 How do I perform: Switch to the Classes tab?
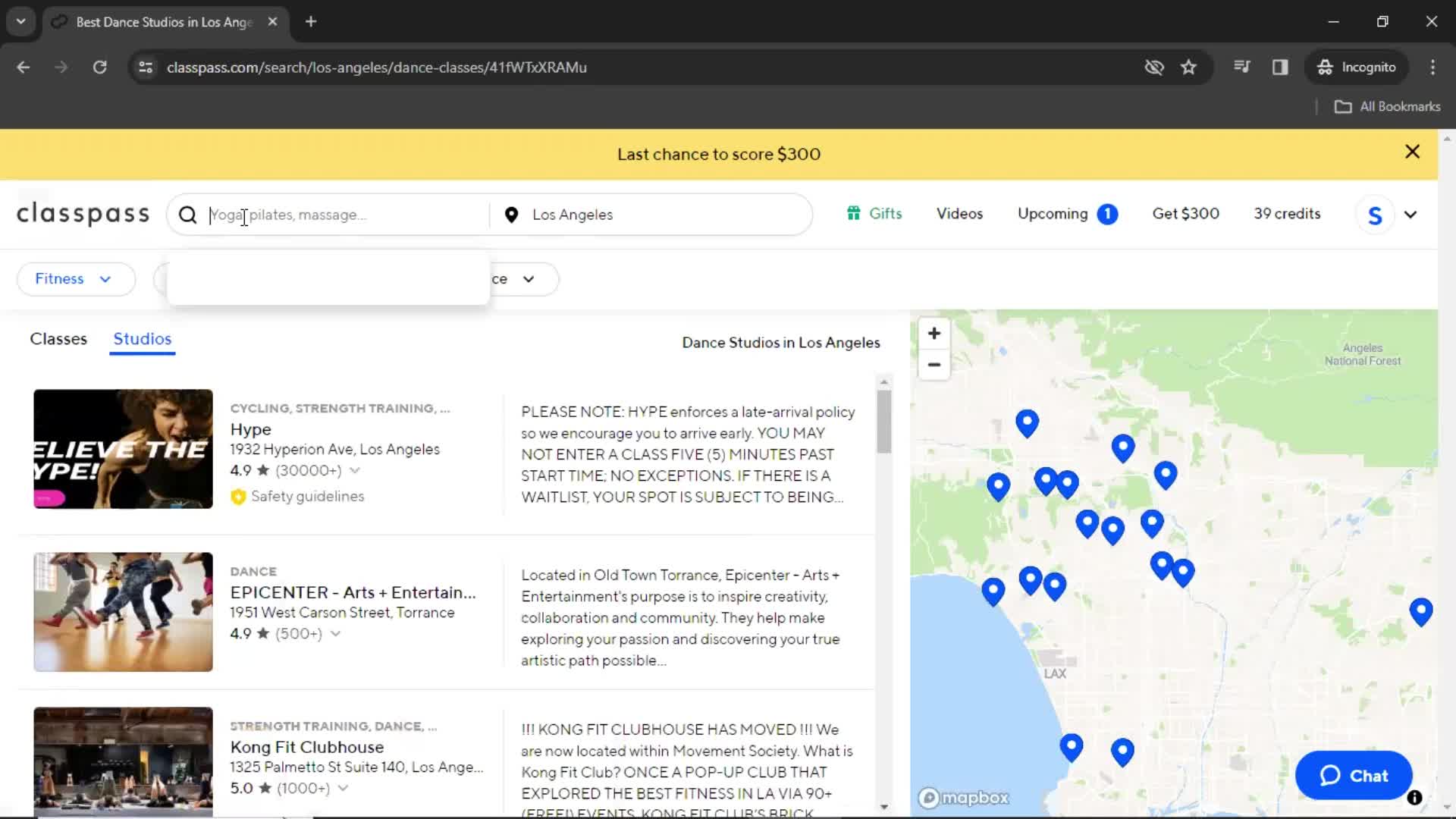pyautogui.click(x=58, y=339)
